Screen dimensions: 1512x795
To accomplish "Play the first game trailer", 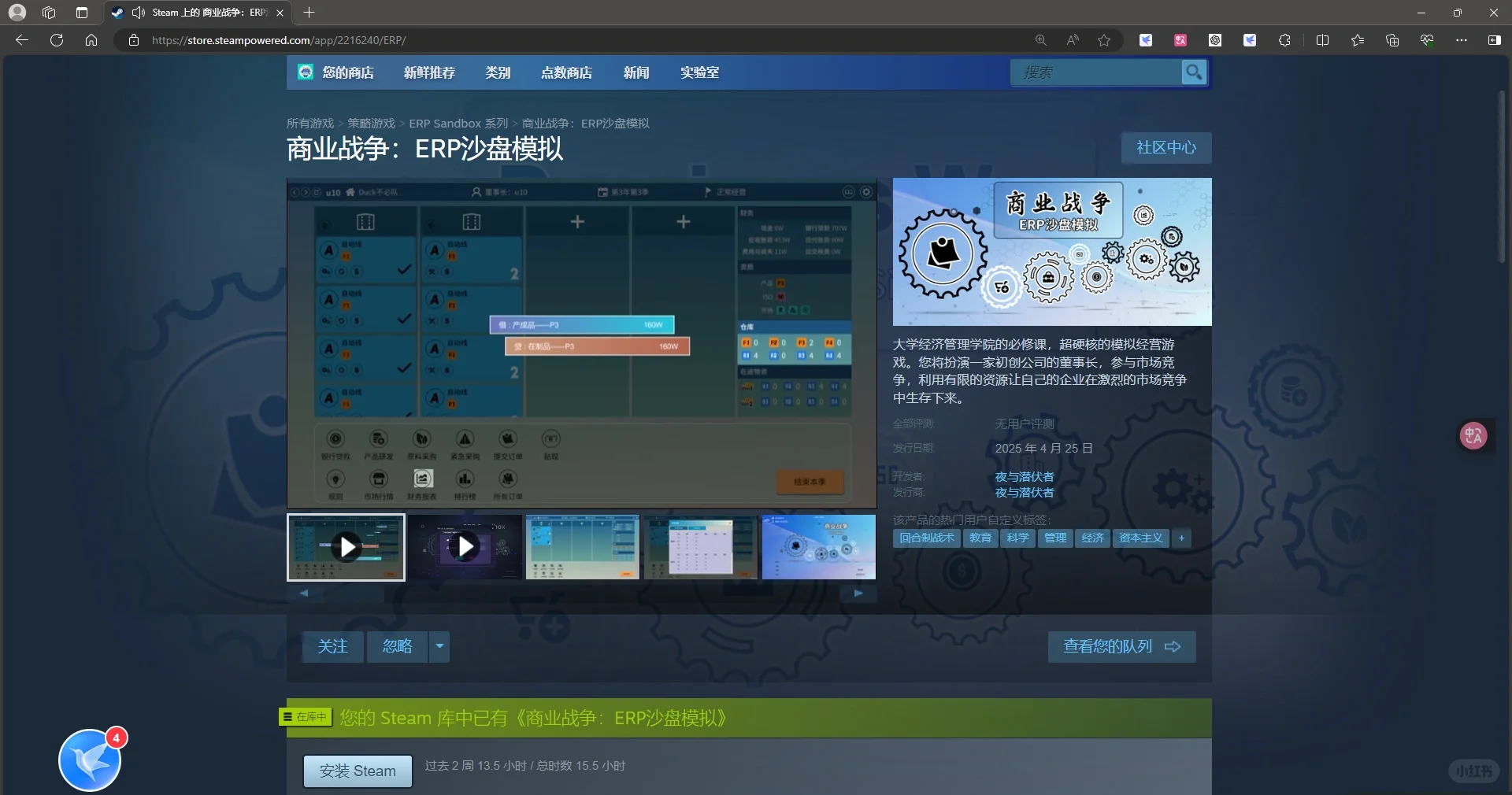I will [x=346, y=548].
